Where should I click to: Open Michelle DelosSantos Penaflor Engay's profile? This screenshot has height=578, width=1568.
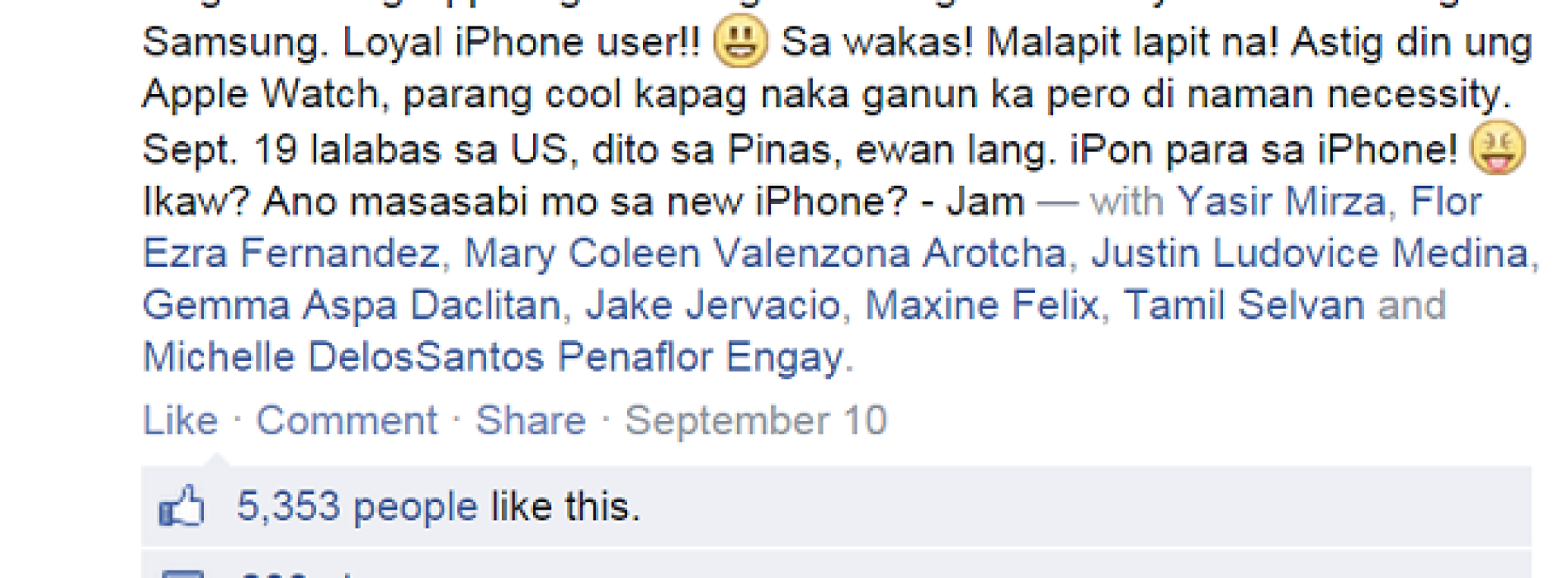tap(494, 357)
